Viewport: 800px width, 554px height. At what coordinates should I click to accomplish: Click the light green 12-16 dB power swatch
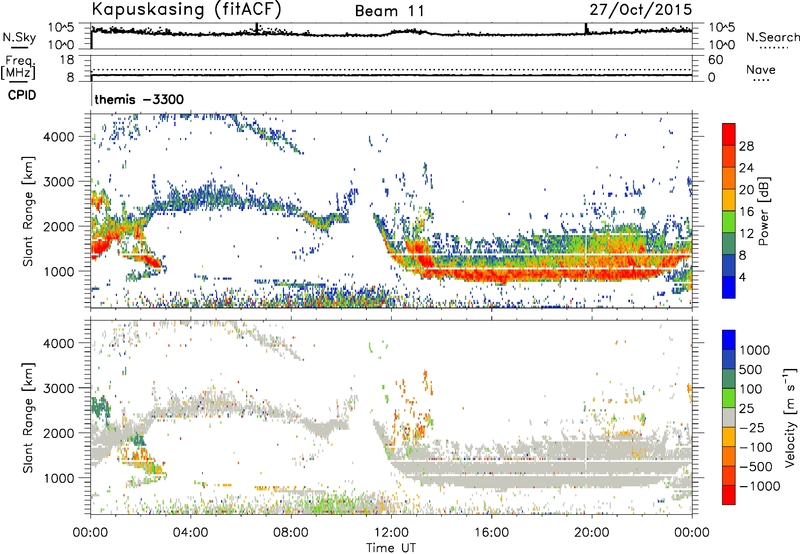729,221
